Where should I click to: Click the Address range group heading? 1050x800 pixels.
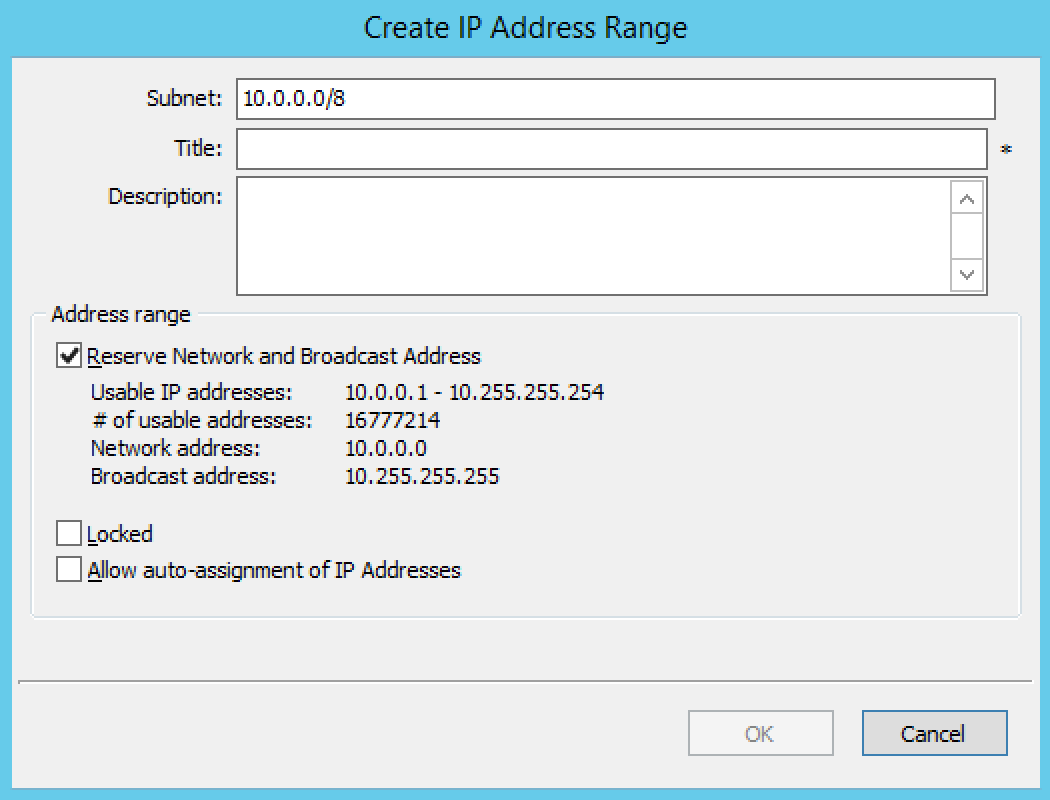pos(121,314)
